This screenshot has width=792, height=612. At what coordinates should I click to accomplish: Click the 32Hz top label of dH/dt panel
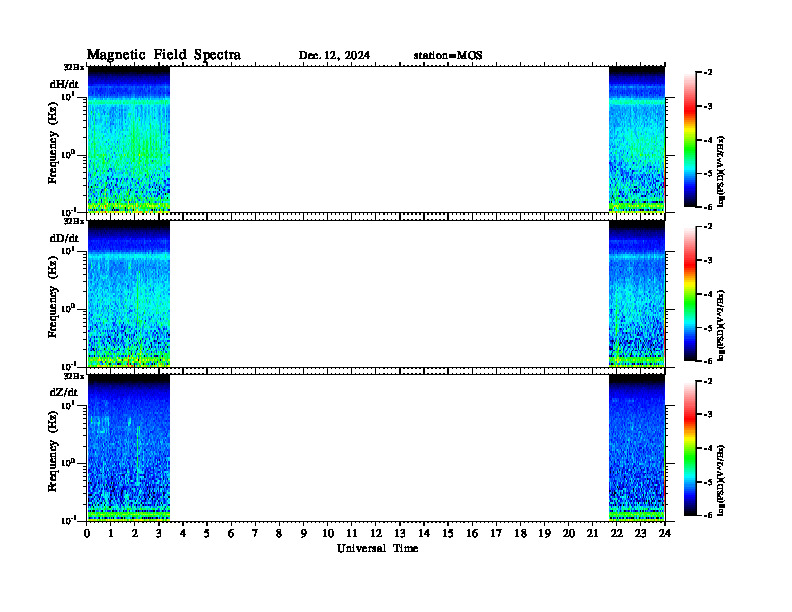coord(74,67)
